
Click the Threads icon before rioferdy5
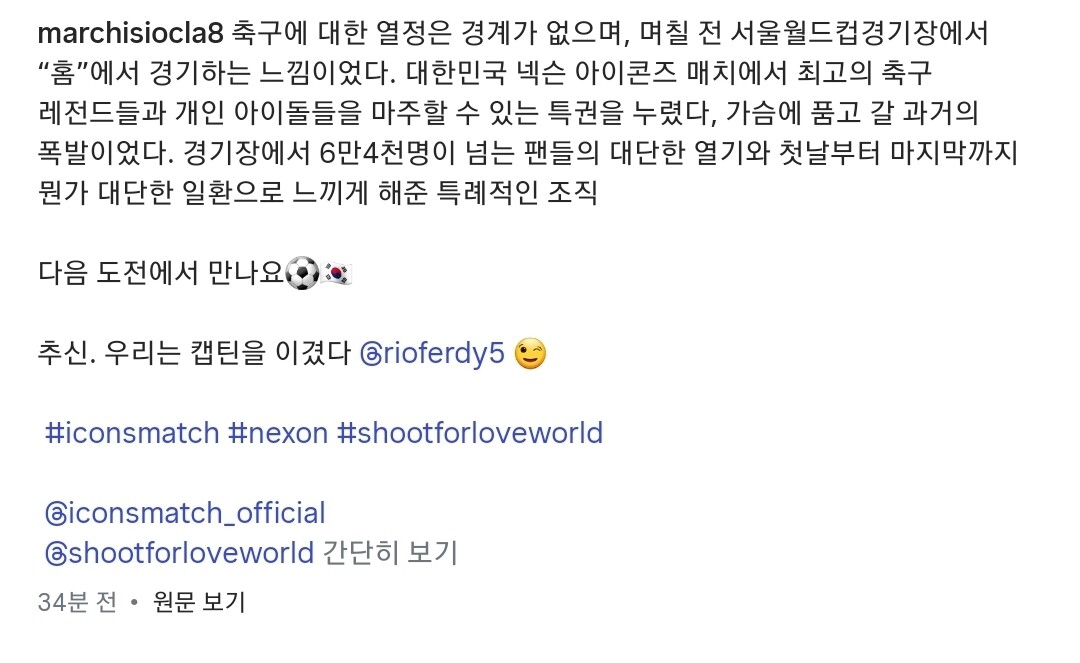(x=371, y=355)
